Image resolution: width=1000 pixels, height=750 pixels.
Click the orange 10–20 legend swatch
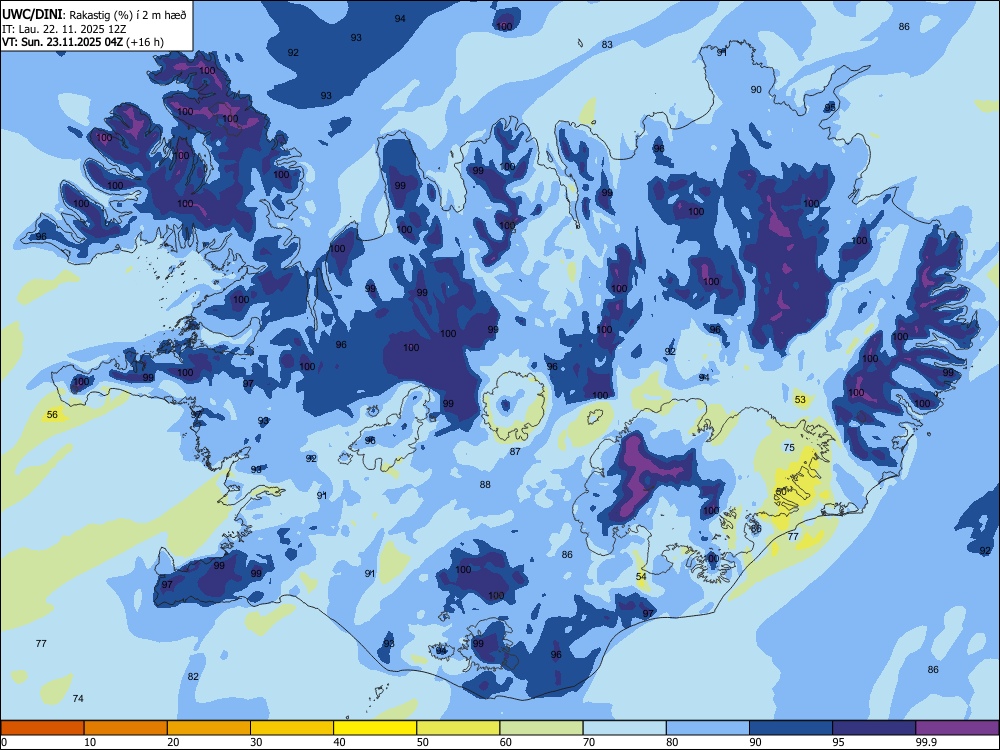126,728
